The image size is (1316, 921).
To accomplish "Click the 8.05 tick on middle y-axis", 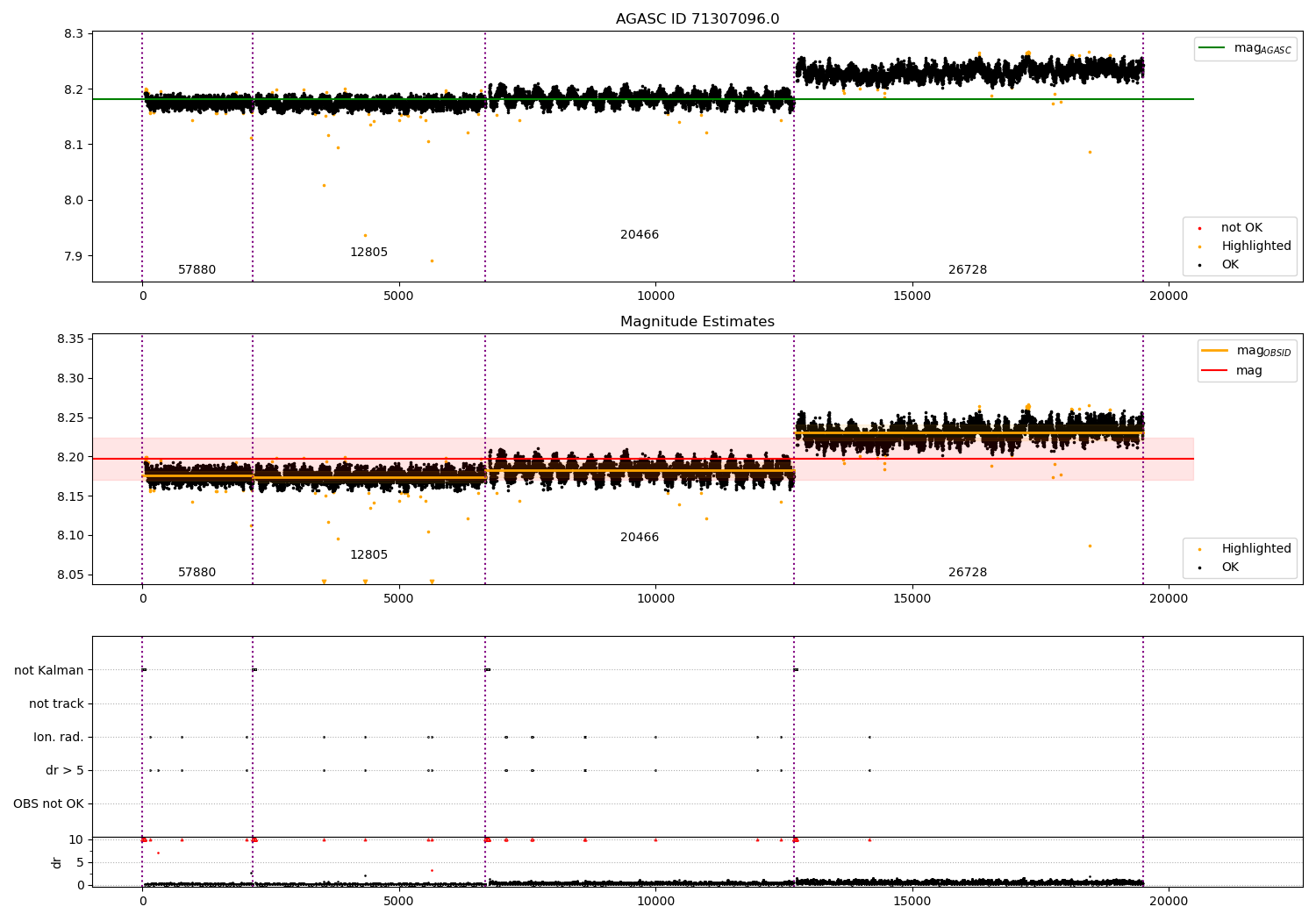I will [70, 575].
